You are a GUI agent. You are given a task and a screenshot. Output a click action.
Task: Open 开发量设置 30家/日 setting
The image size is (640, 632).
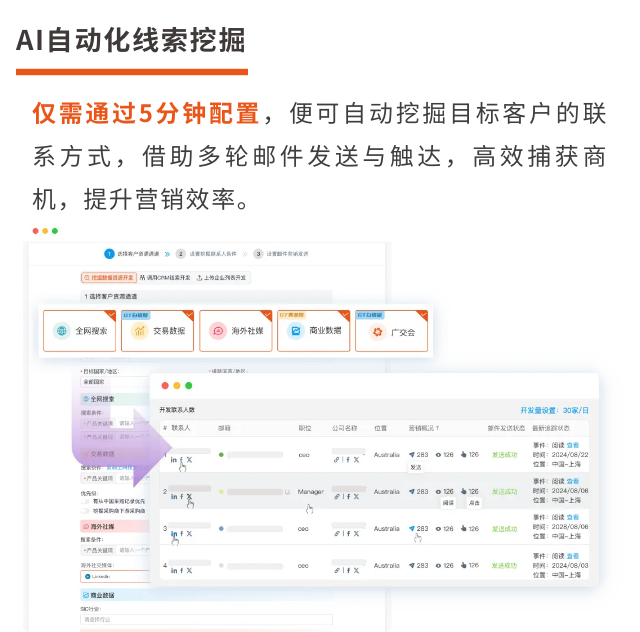pos(554,410)
